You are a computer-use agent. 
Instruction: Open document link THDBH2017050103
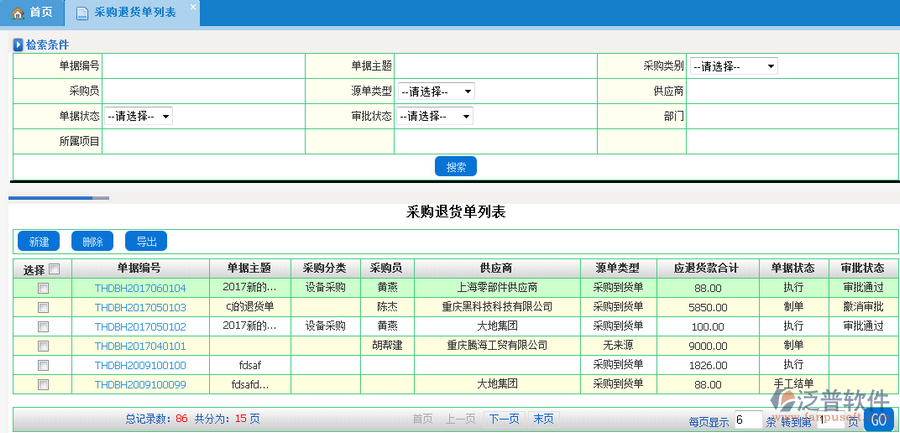(140, 307)
